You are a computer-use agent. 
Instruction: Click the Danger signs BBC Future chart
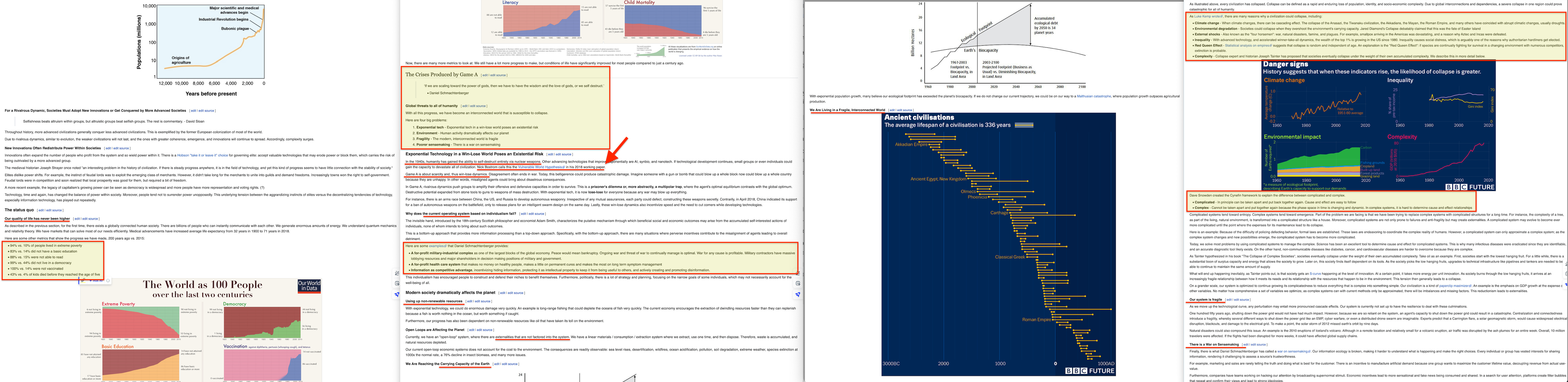click(1378, 125)
